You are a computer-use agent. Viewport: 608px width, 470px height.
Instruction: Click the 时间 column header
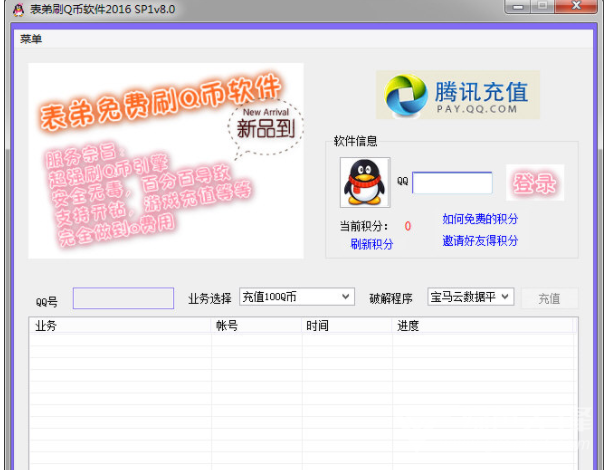(x=347, y=325)
